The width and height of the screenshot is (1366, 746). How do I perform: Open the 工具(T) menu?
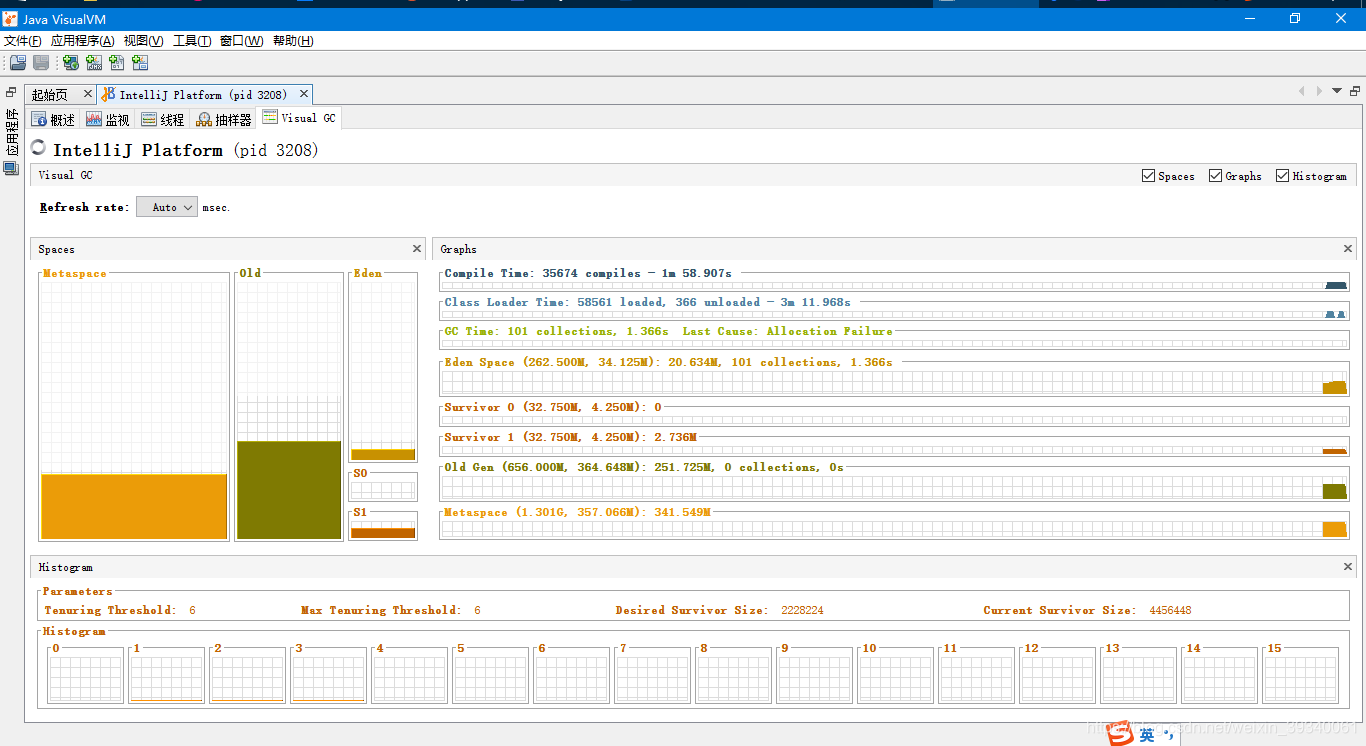tap(192, 41)
